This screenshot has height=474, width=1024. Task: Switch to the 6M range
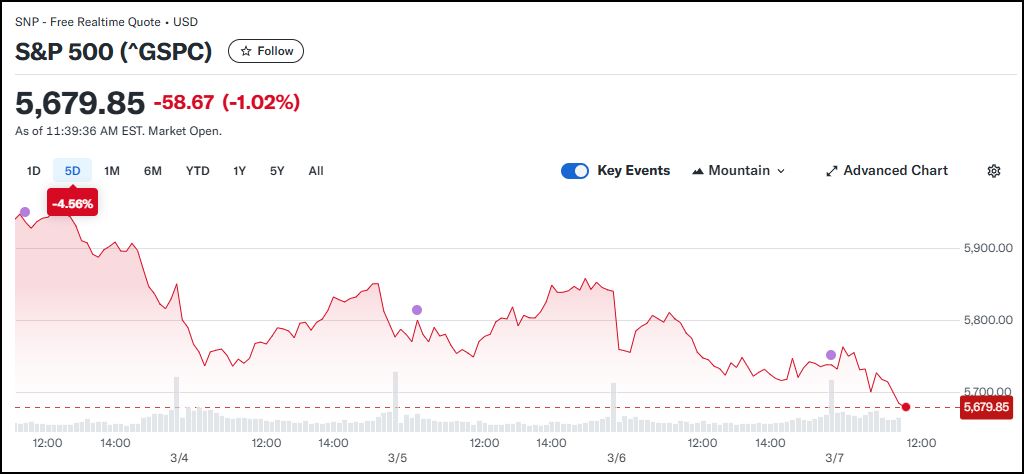click(153, 171)
